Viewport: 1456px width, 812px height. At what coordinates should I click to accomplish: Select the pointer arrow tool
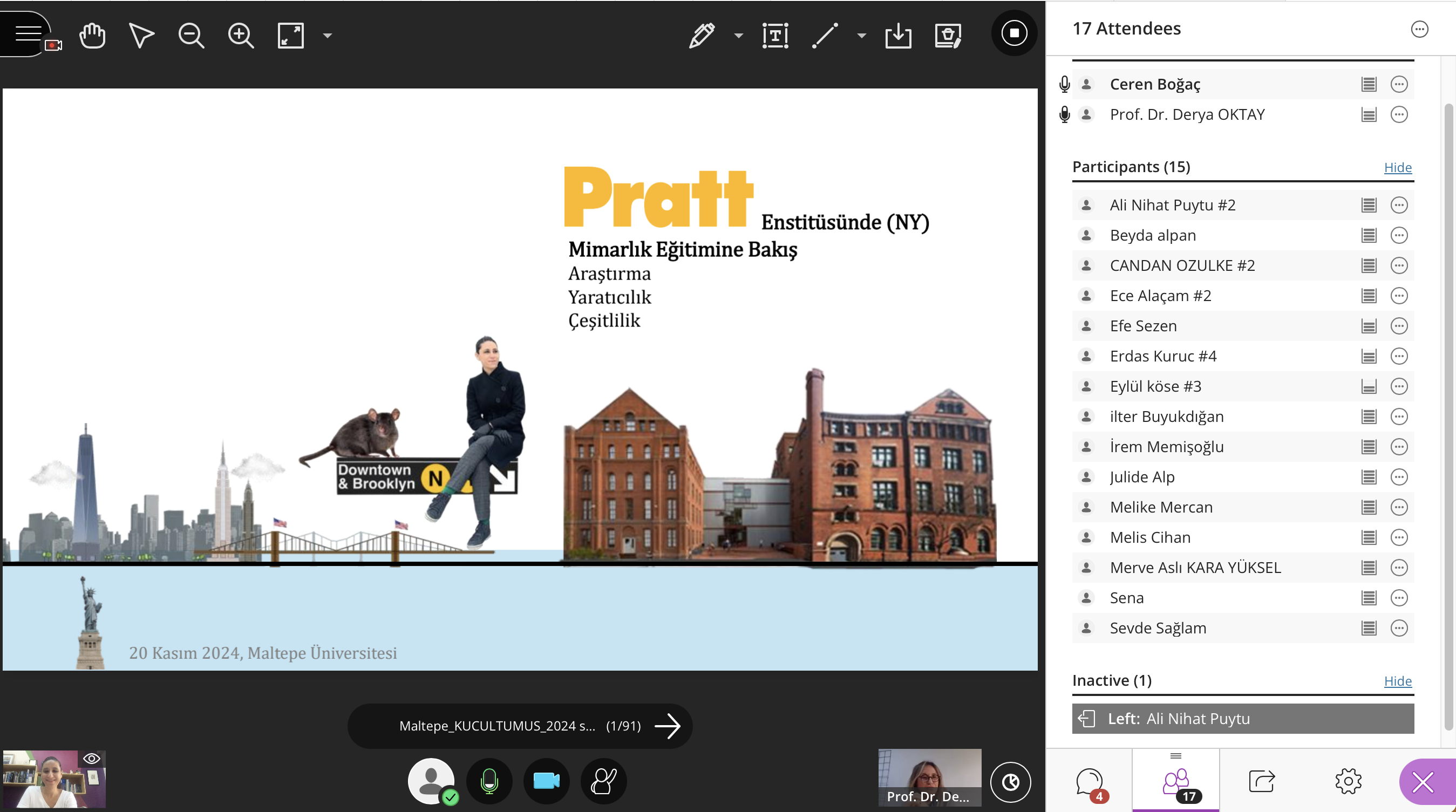pos(141,36)
